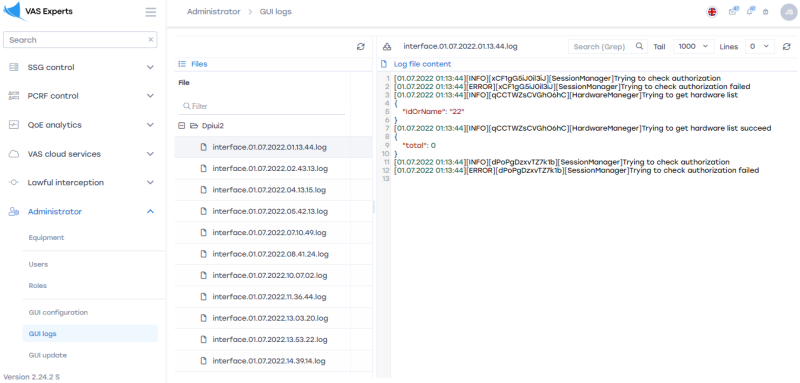Refresh the files list panel

(x=361, y=46)
